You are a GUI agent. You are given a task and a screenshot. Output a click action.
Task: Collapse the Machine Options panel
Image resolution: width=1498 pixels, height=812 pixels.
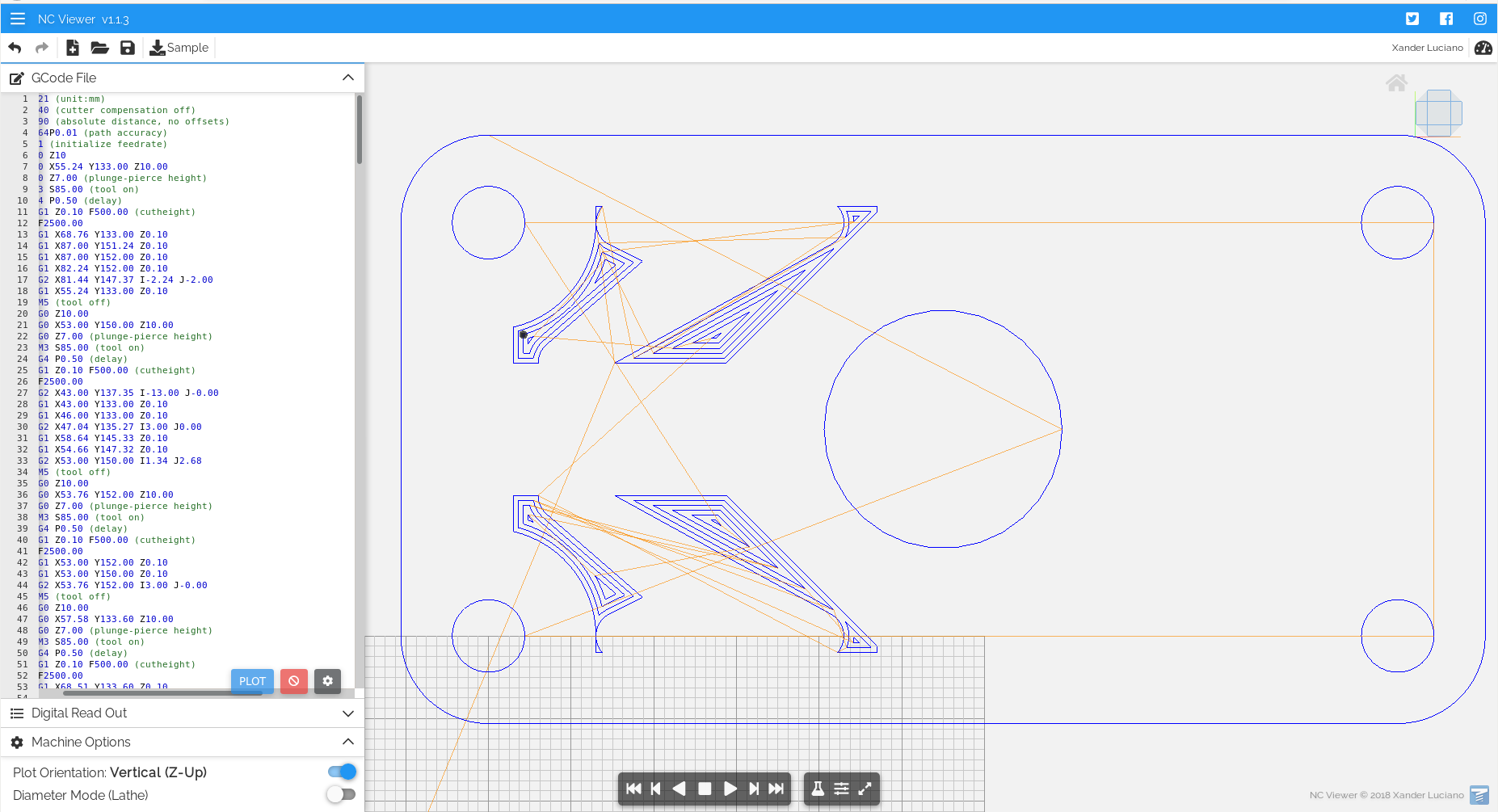pos(348,742)
